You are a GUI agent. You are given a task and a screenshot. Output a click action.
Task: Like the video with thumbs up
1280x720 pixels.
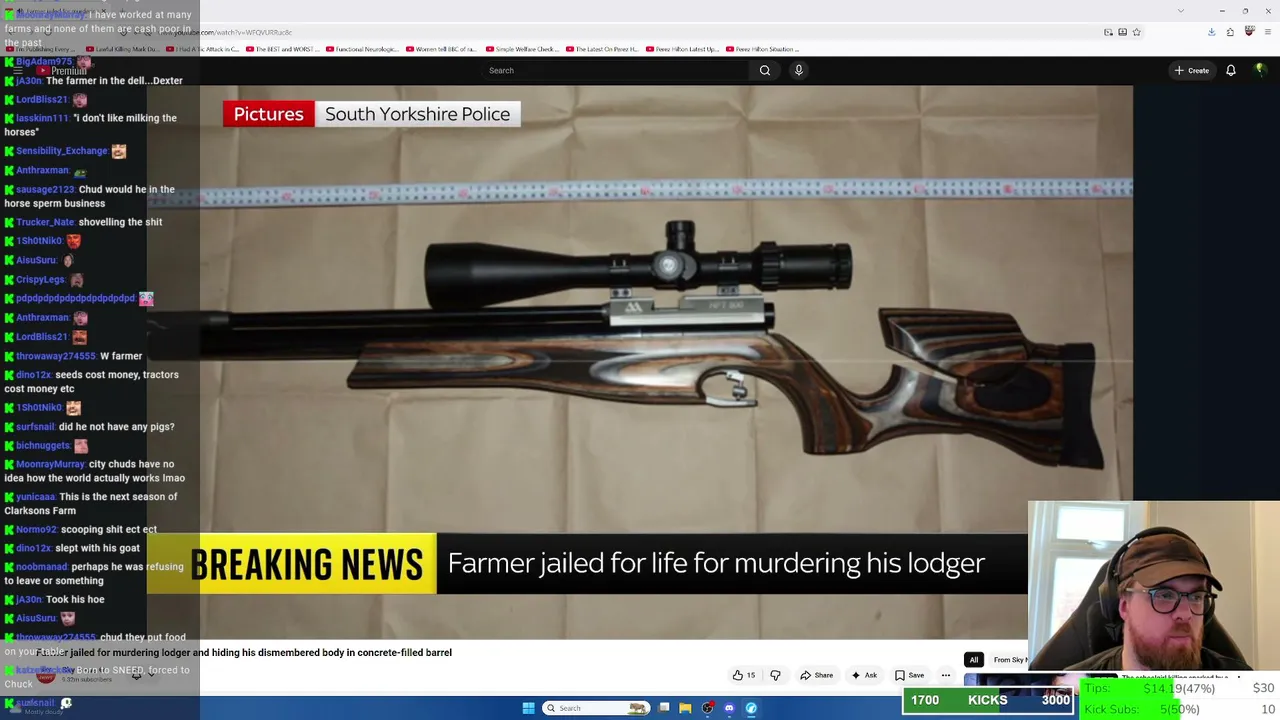coord(743,675)
